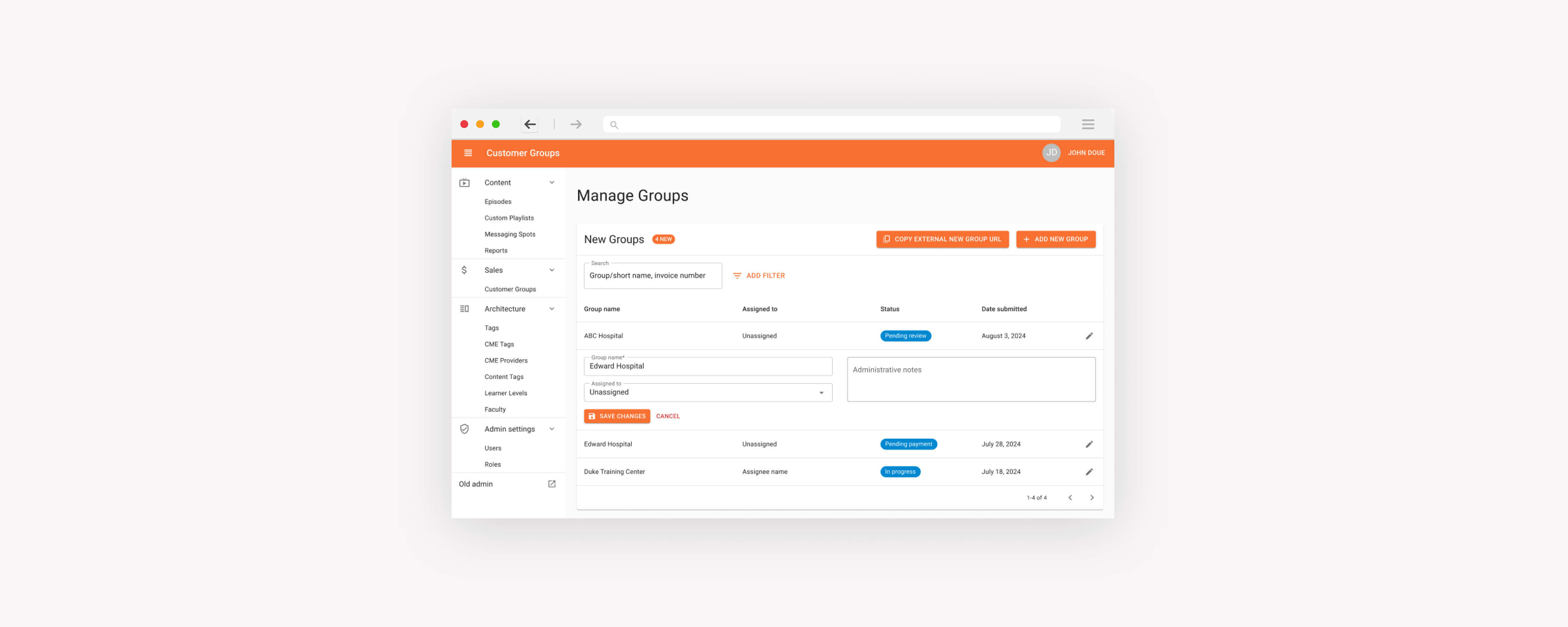The height and width of the screenshot is (627, 1568).
Task: Click the Save Changes button
Action: coord(617,416)
